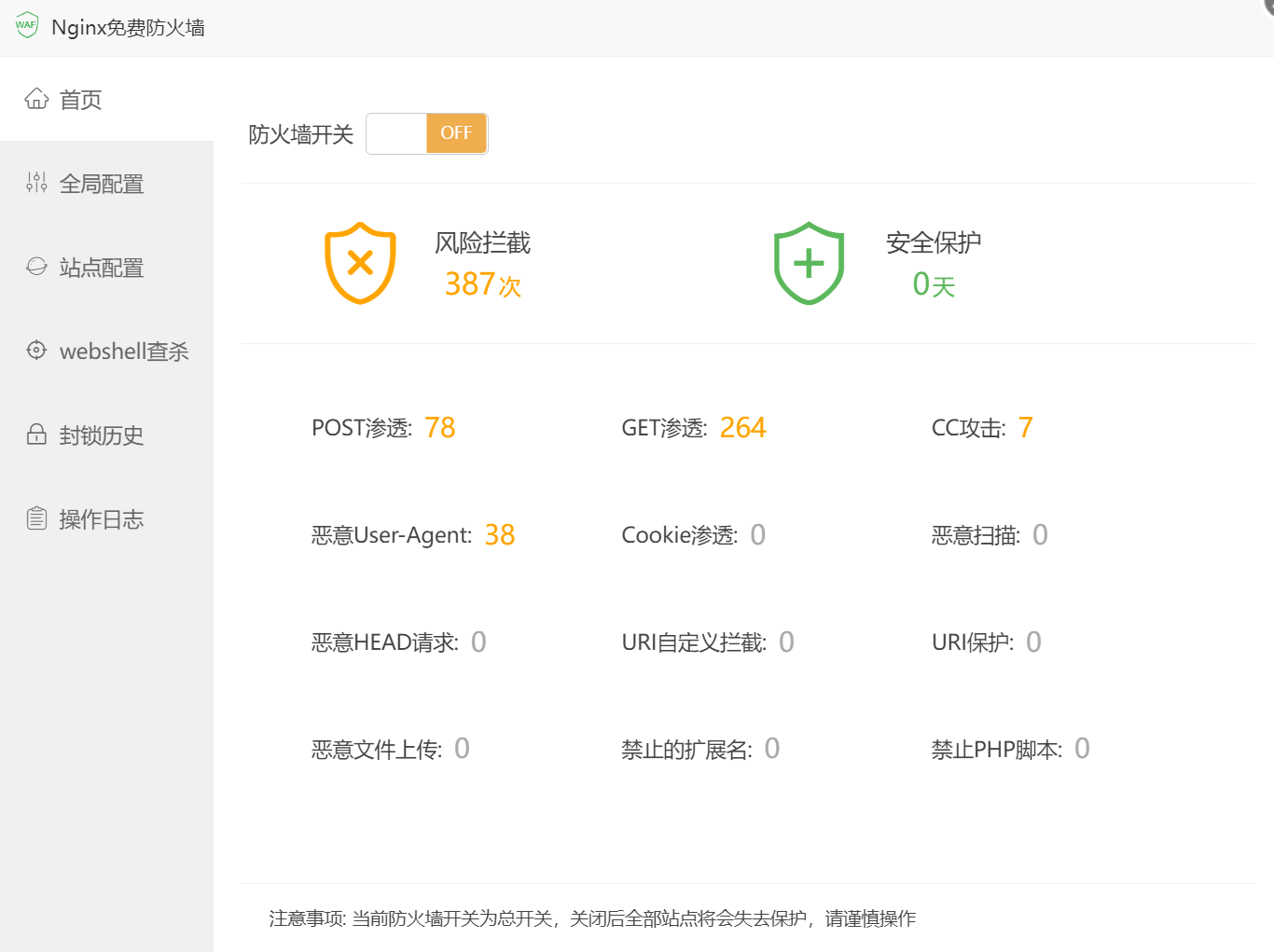This screenshot has height=952, width=1274.
Task: Click the 恶意文件上传 count 0
Action: [x=463, y=749]
